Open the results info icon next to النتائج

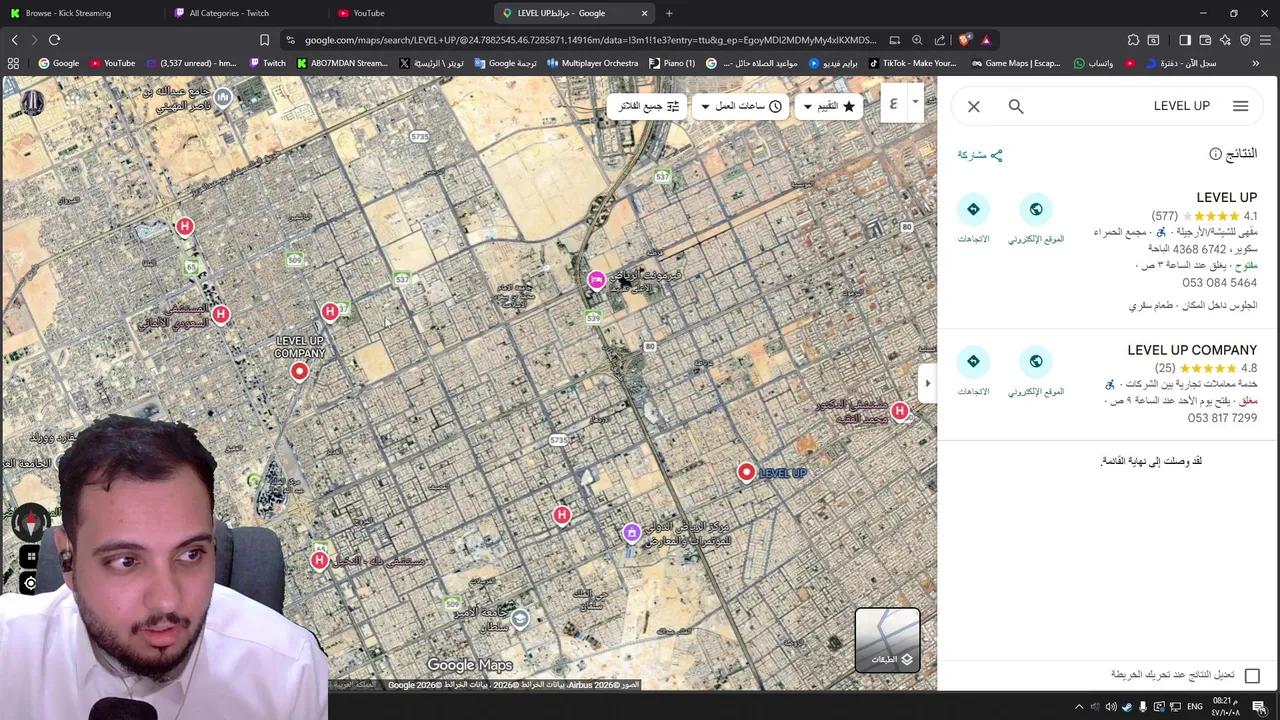click(x=1216, y=154)
